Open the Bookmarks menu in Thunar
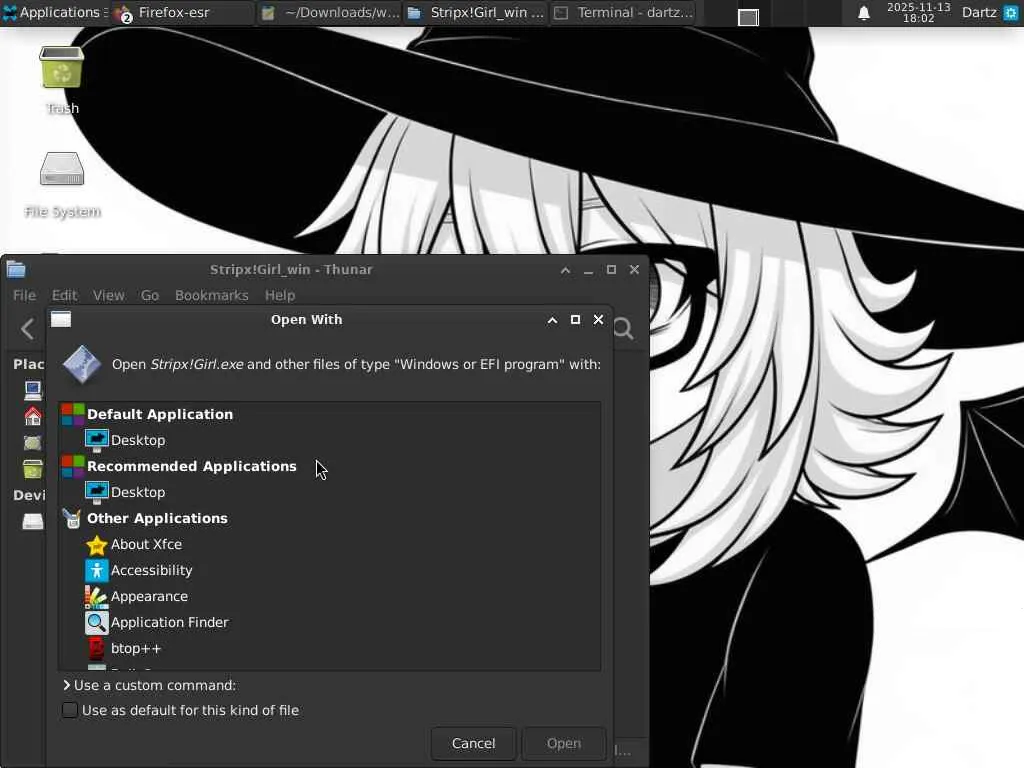The height and width of the screenshot is (768, 1024). pyautogui.click(x=212, y=295)
